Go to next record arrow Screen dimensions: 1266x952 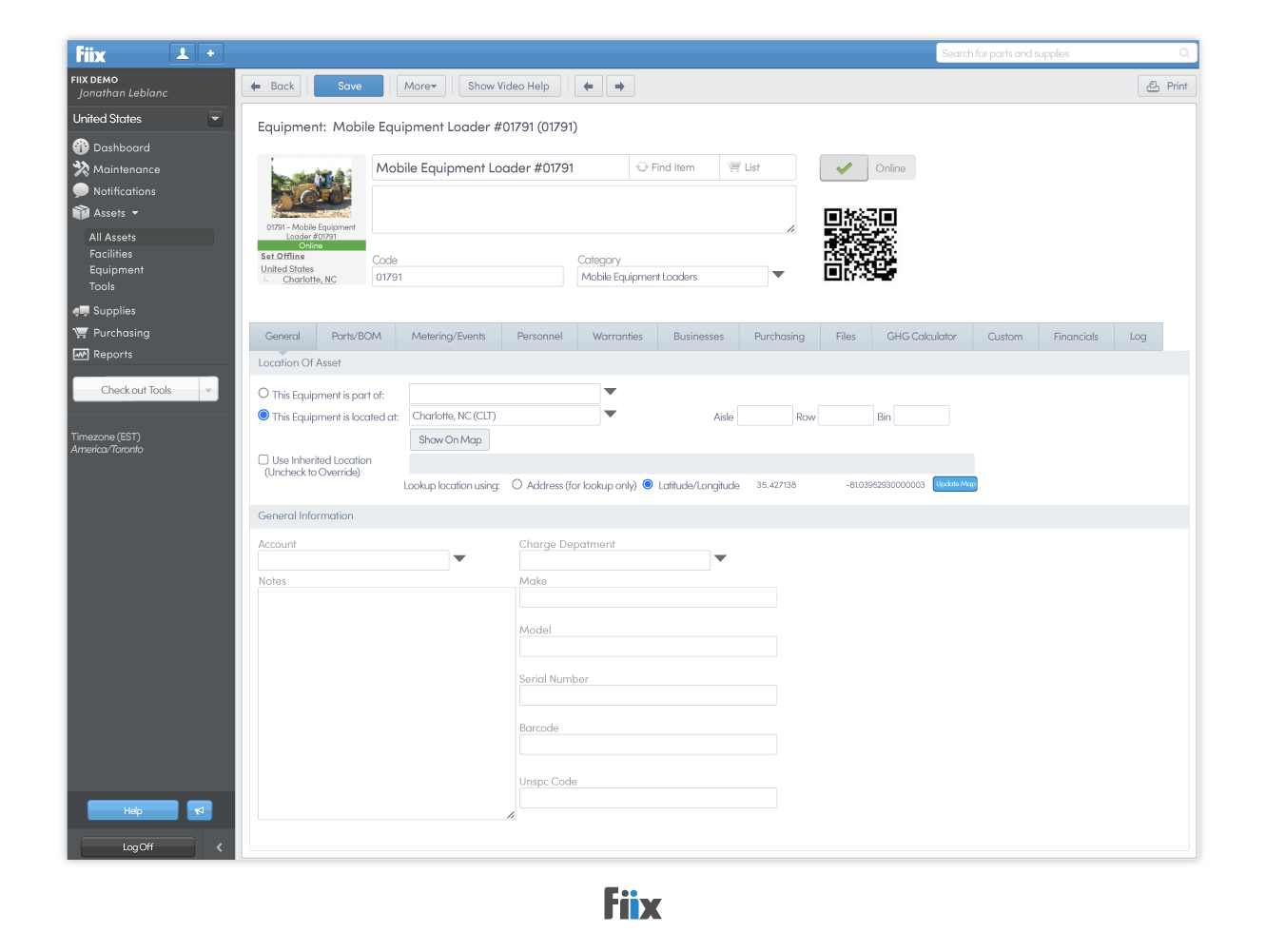619,87
